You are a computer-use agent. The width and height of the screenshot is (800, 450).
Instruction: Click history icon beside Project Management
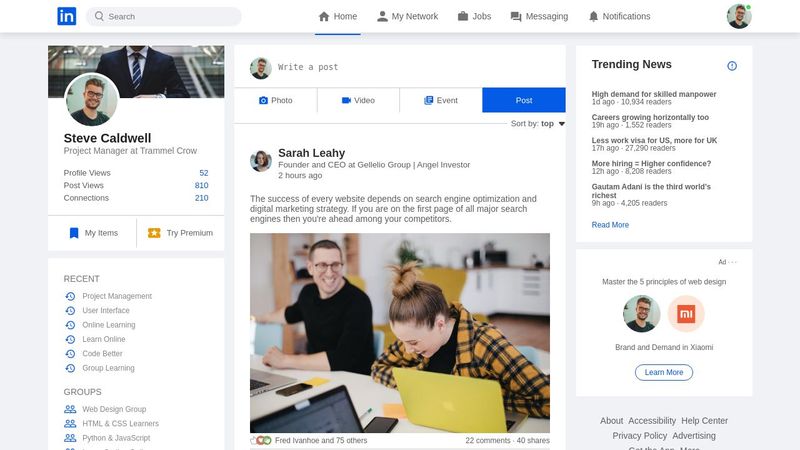[70, 296]
